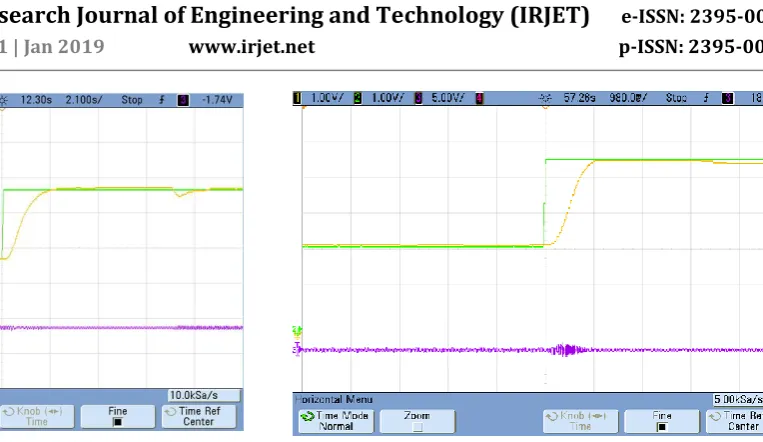Select Time Ref Center on left oscilloscope
763x442 pixels.
coord(199,417)
